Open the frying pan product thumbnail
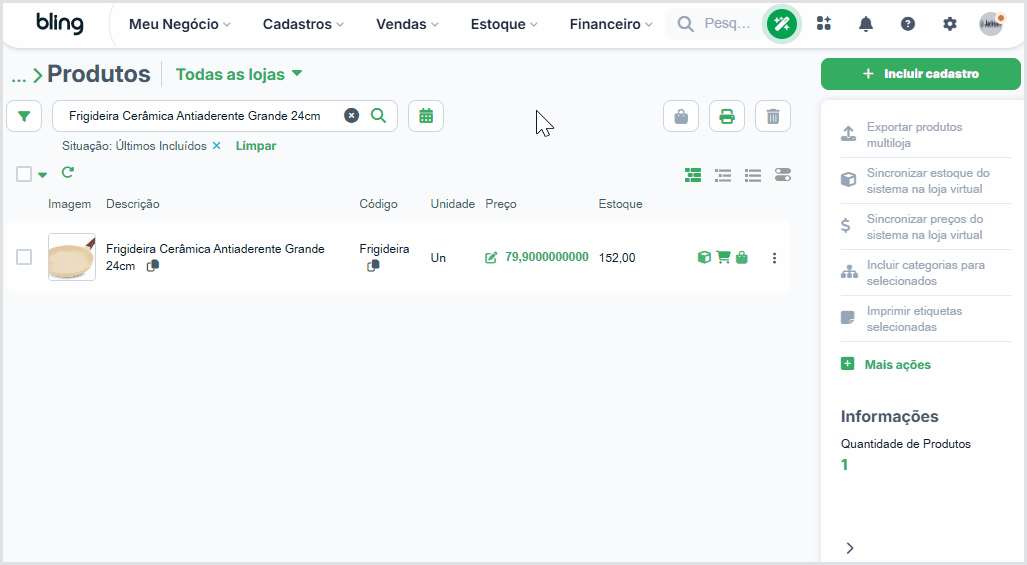This screenshot has height=565, width=1027. pos(72,257)
